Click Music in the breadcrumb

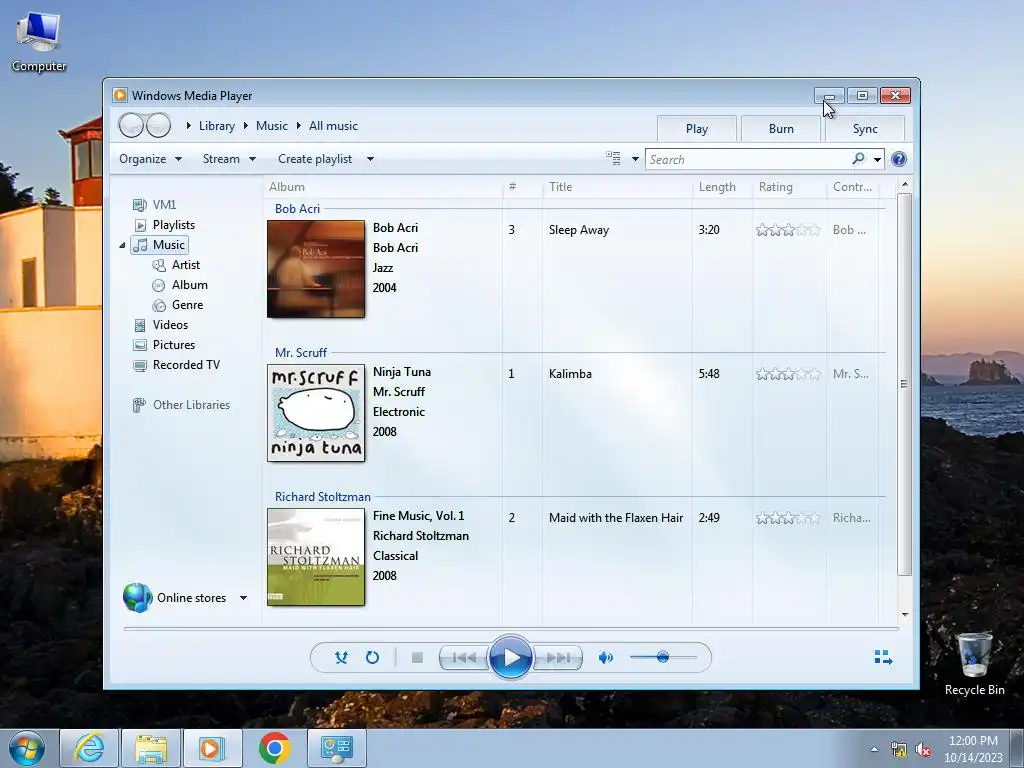(272, 126)
